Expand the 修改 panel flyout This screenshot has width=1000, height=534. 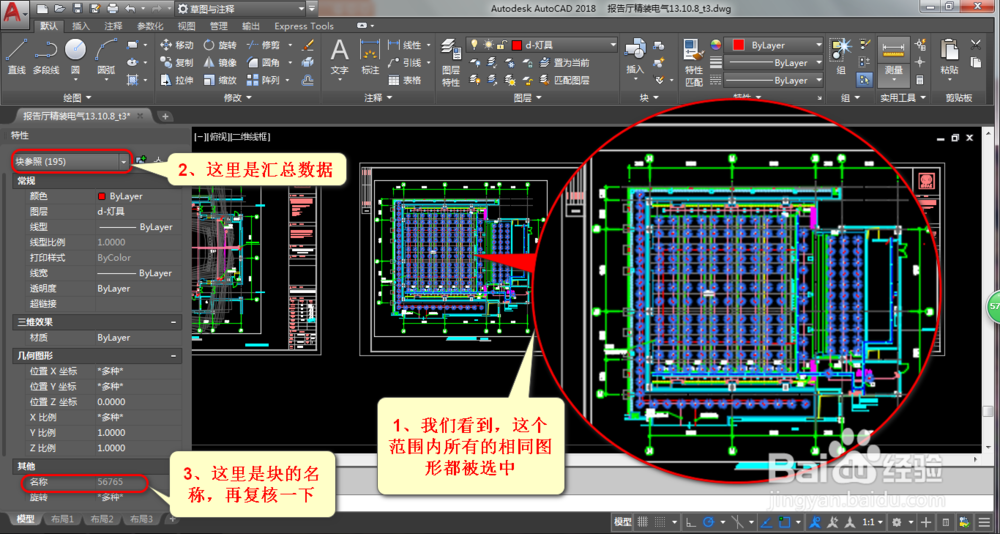click(x=237, y=98)
